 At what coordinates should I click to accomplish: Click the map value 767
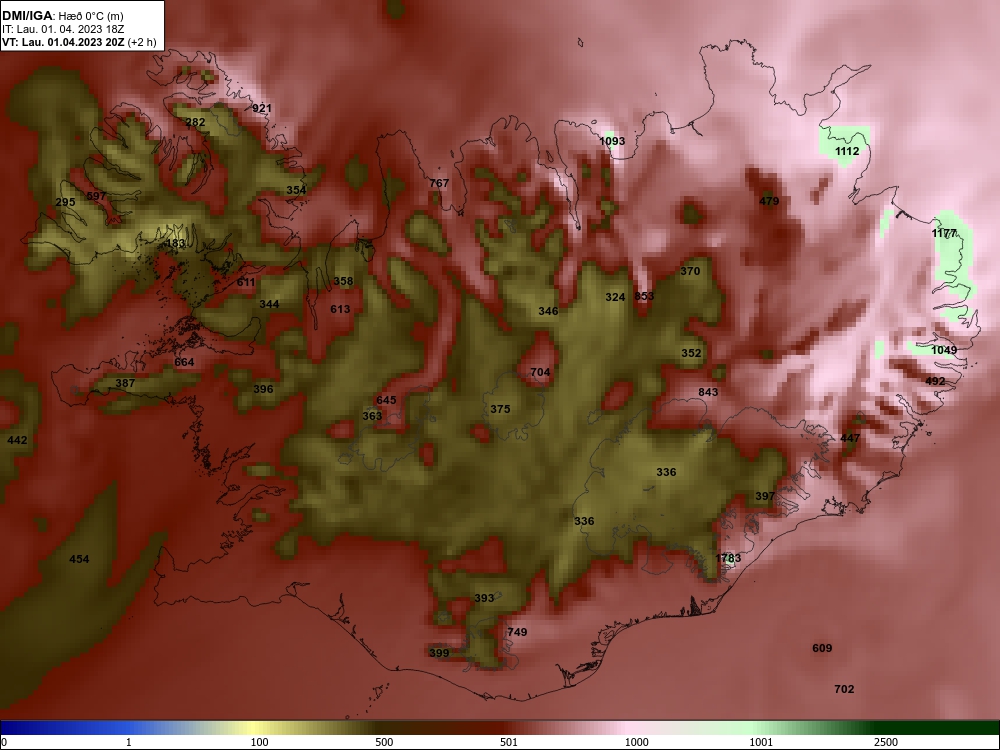pos(439,183)
